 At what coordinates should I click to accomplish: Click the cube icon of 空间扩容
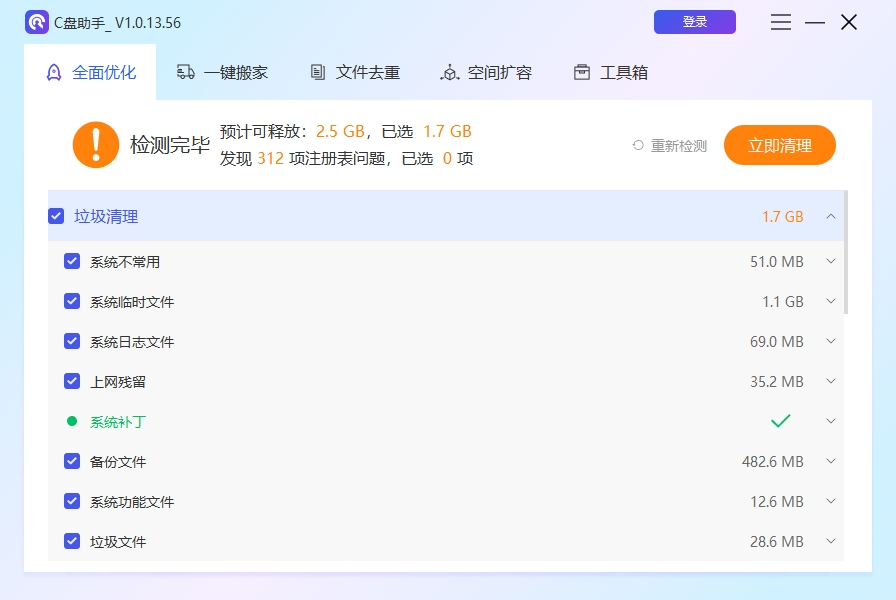pos(450,72)
